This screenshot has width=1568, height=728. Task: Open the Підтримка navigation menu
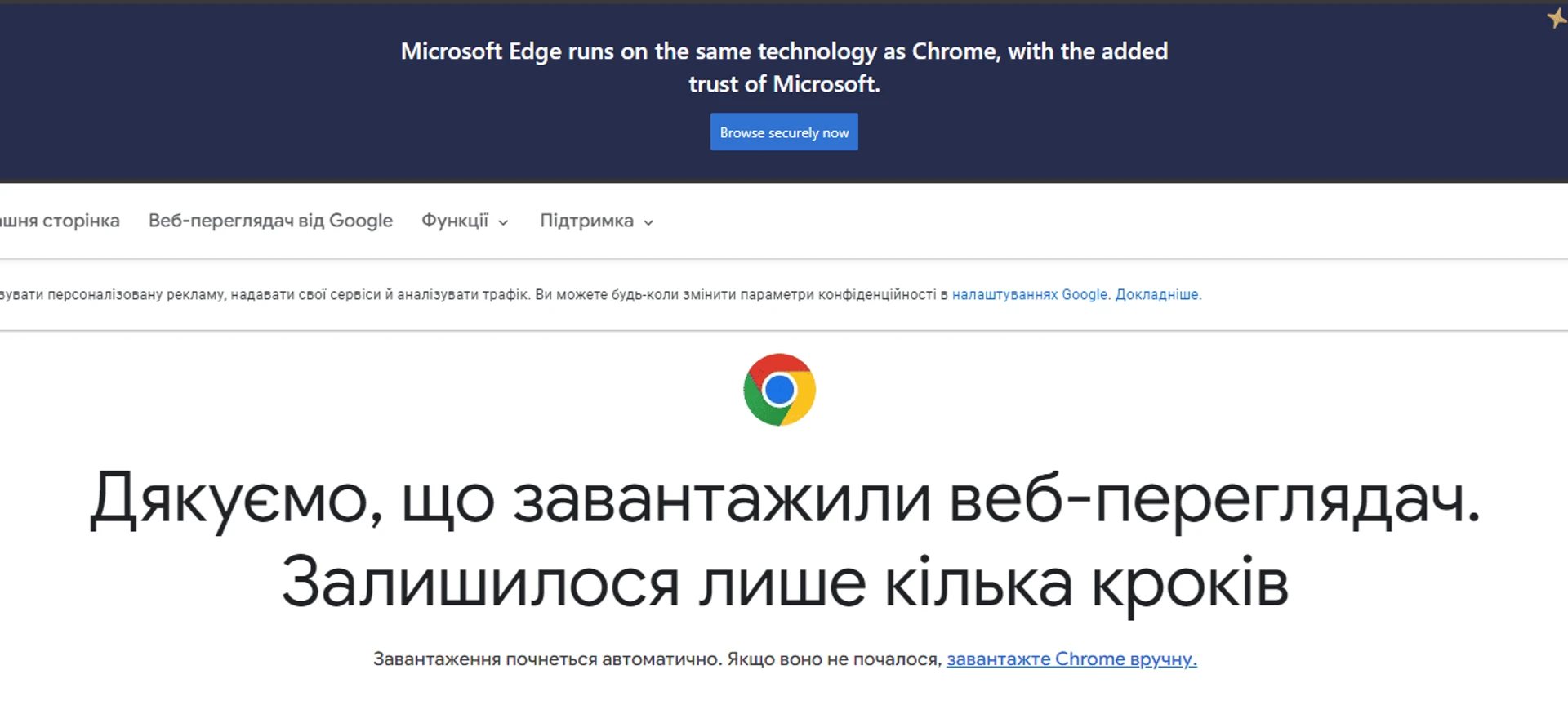597,221
